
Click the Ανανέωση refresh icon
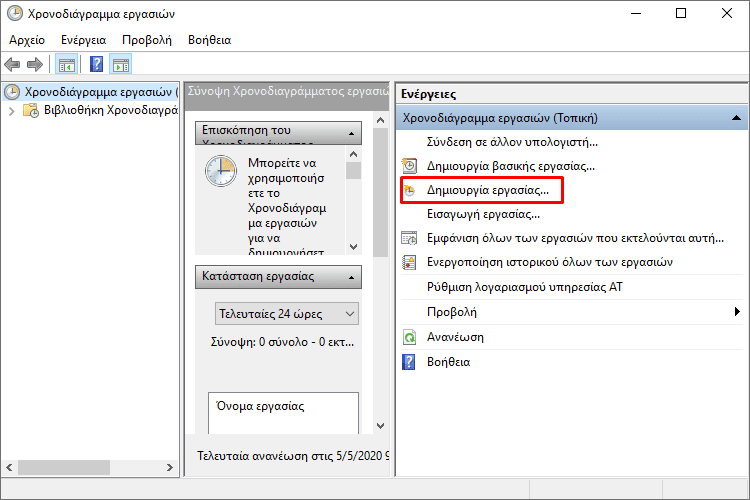pyautogui.click(x=409, y=337)
